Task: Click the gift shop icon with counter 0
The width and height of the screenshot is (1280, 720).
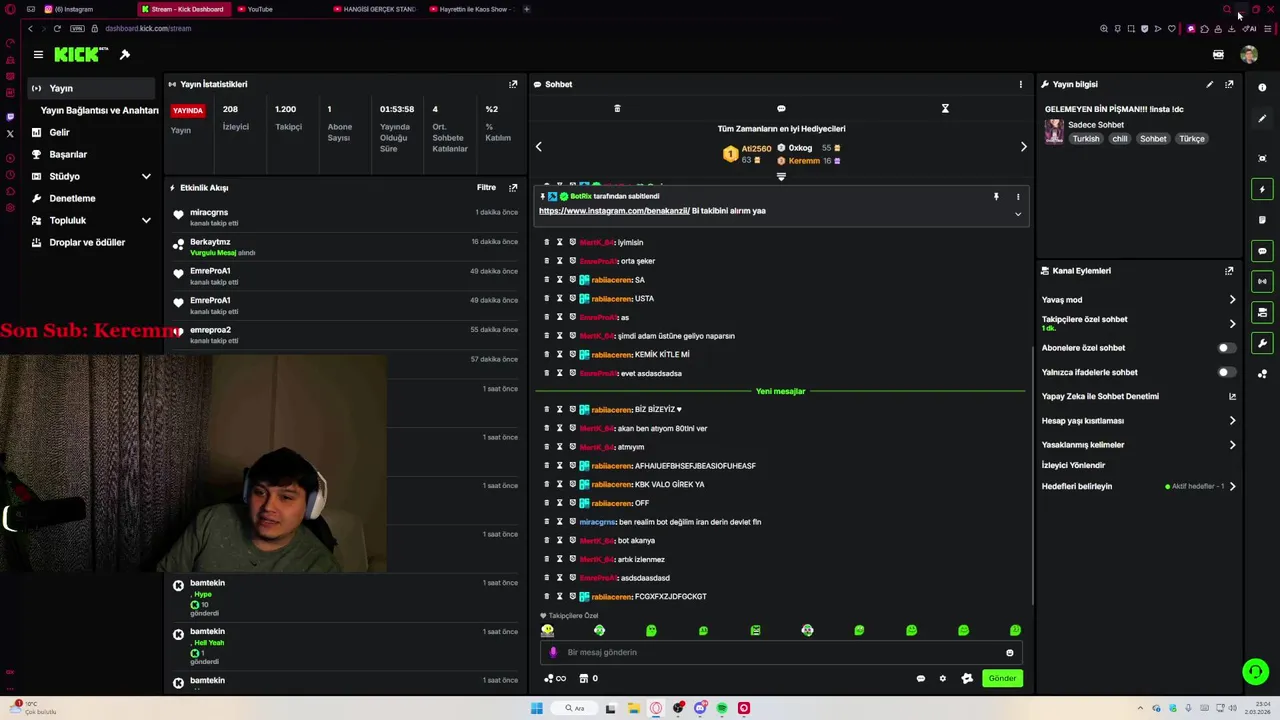Action: click(x=588, y=678)
